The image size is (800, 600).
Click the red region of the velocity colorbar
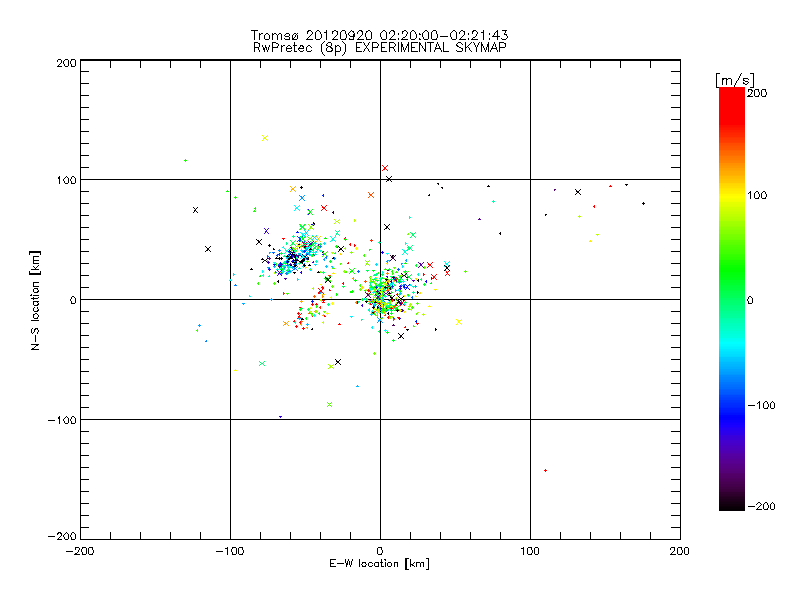(732, 105)
